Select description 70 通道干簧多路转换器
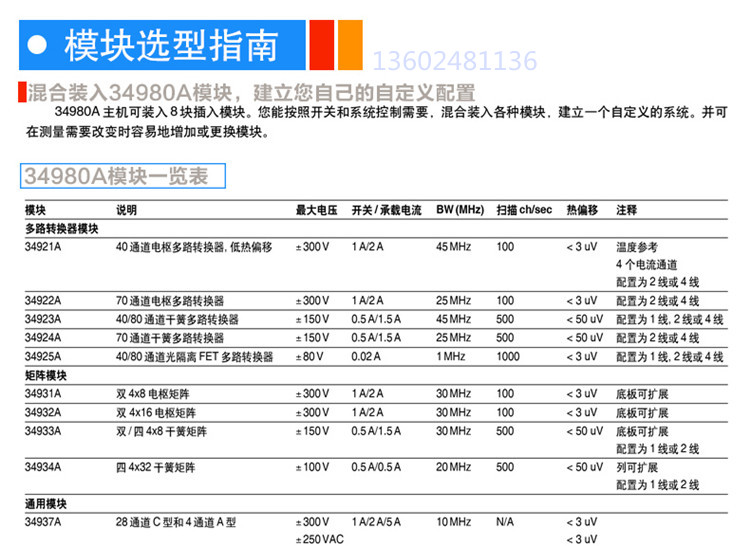 coord(170,338)
